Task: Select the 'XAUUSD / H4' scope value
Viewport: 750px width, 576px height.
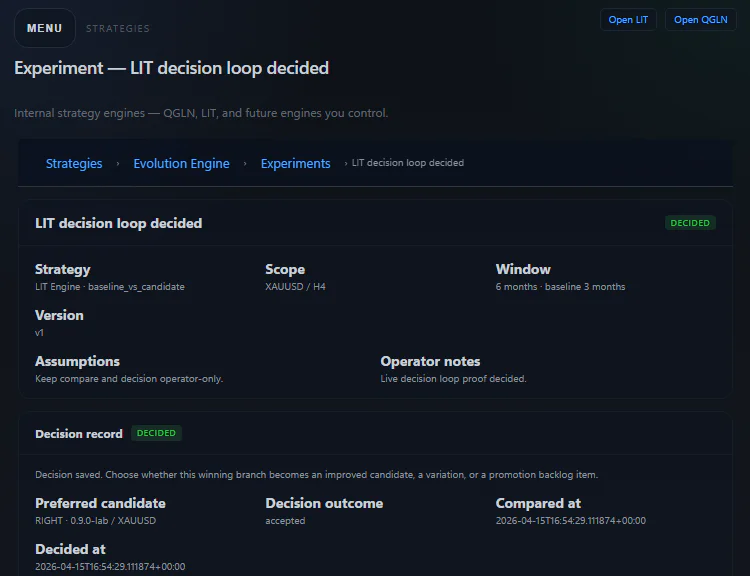Action: pyautogui.click(x=295, y=287)
